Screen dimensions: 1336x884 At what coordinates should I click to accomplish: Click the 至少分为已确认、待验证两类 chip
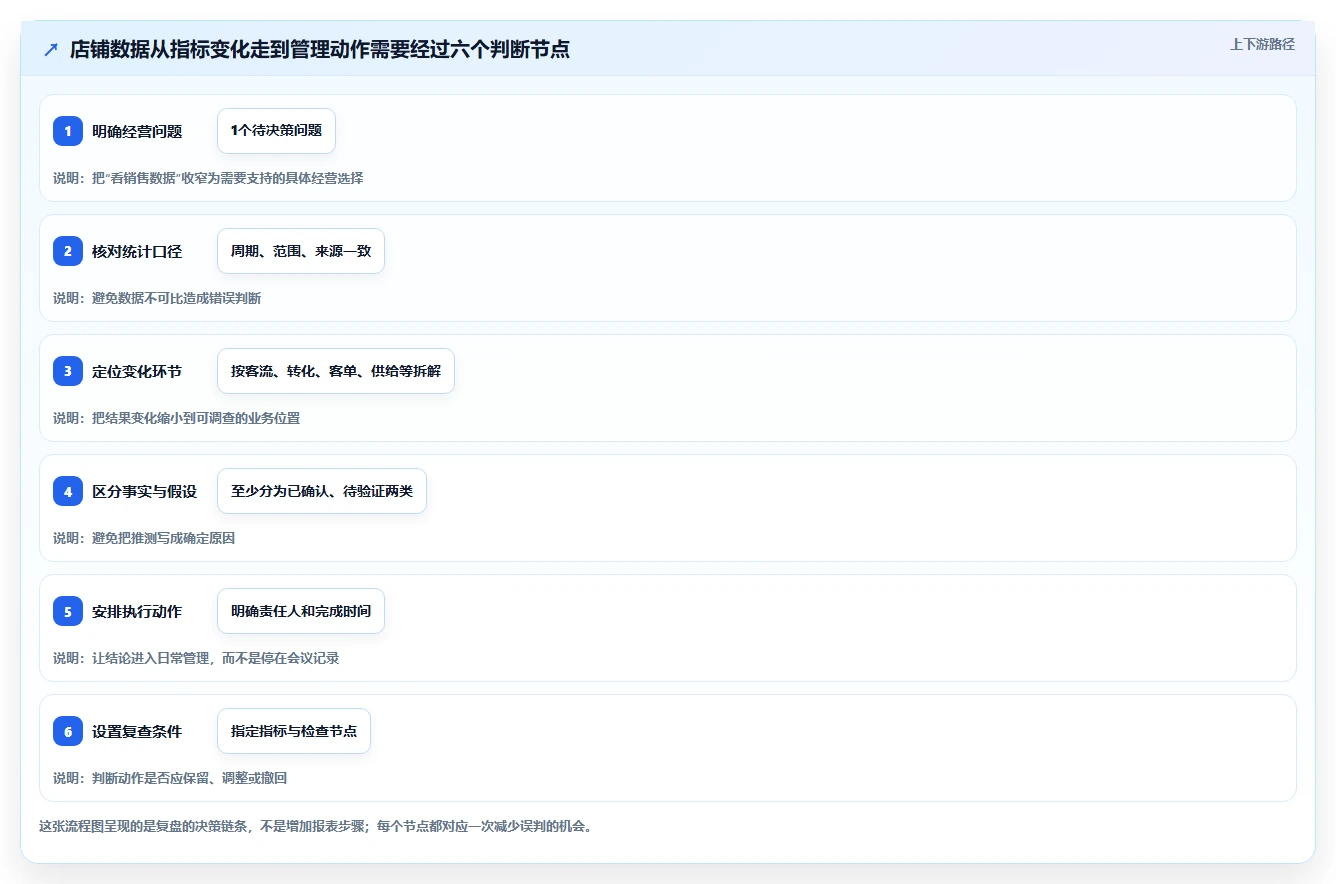pos(322,491)
